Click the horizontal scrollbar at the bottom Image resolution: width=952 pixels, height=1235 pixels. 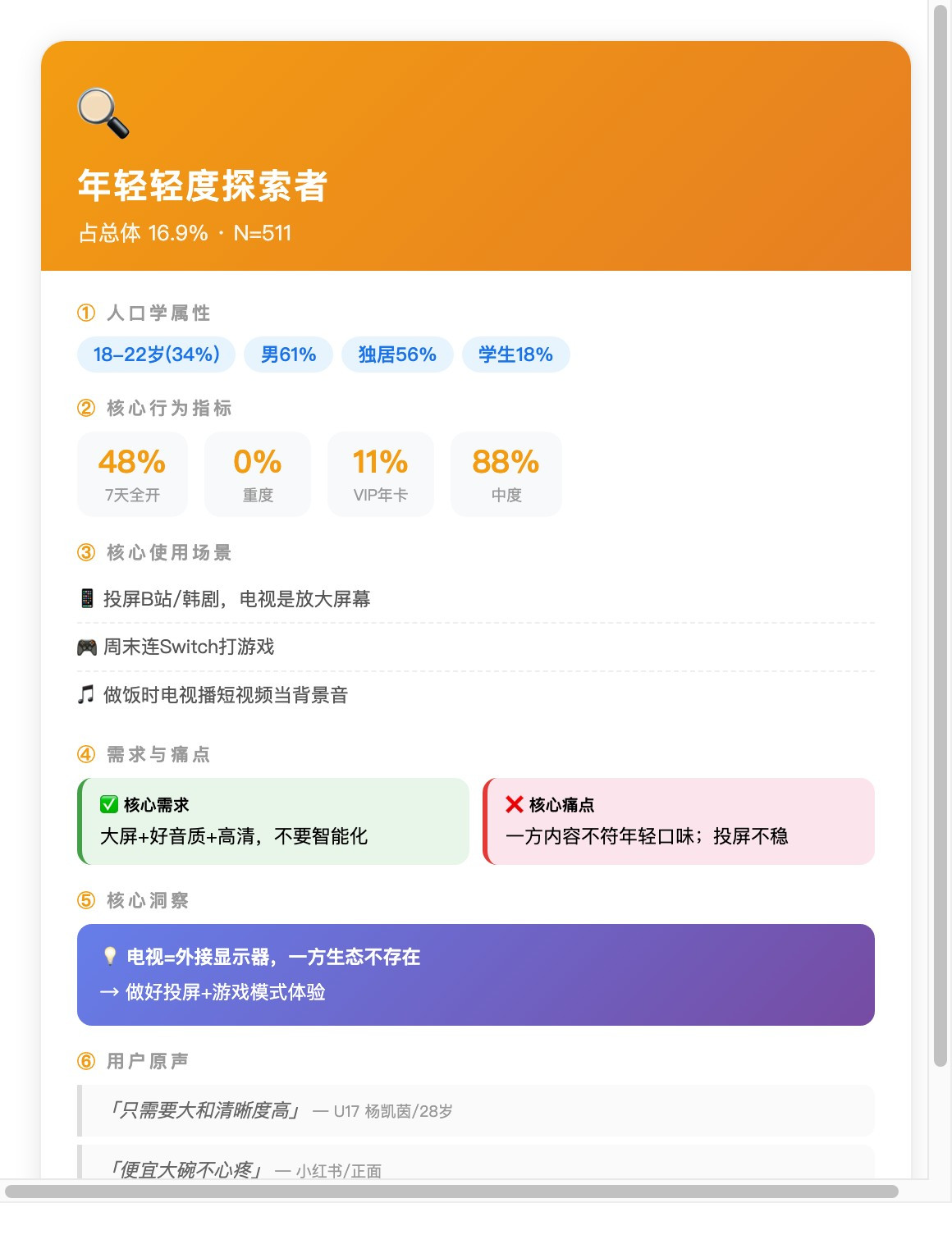[x=451, y=1192]
